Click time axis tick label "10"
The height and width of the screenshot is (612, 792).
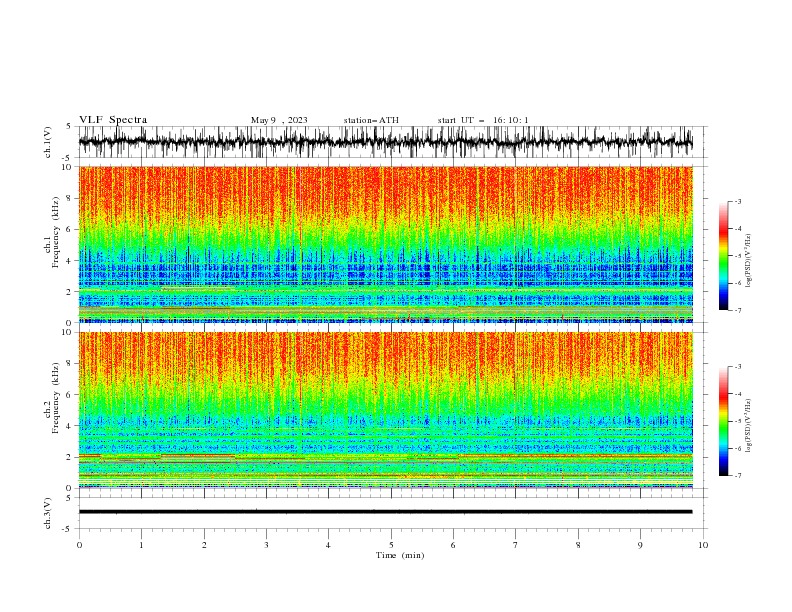pyautogui.click(x=703, y=545)
